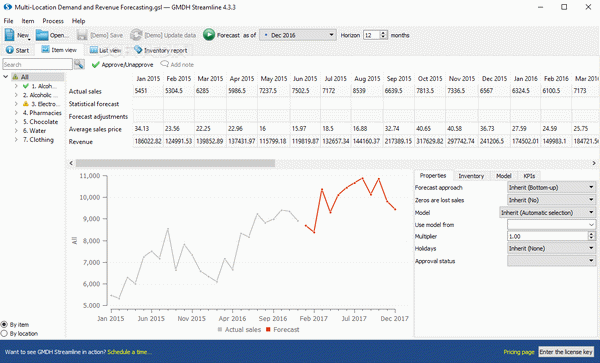Click the Multiplier stepper arrows
Image resolution: width=600 pixels, height=363 pixels.
[592, 236]
